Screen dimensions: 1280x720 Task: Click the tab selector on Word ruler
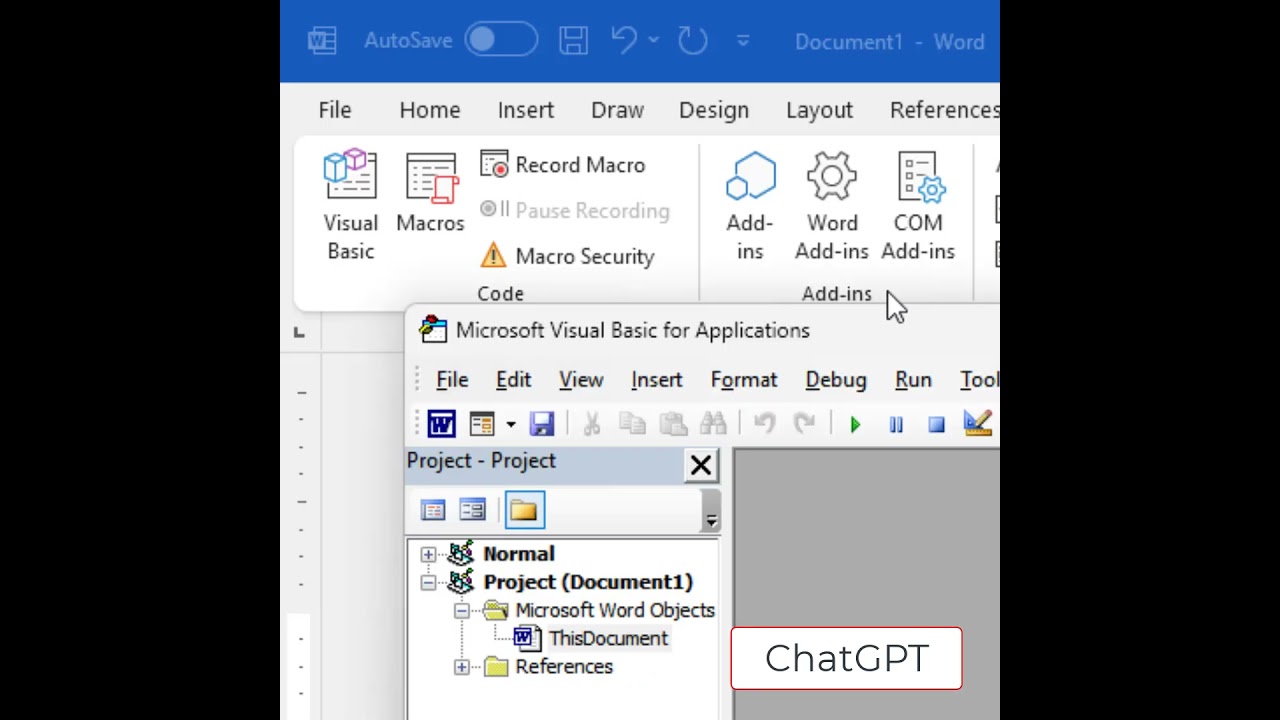point(299,332)
